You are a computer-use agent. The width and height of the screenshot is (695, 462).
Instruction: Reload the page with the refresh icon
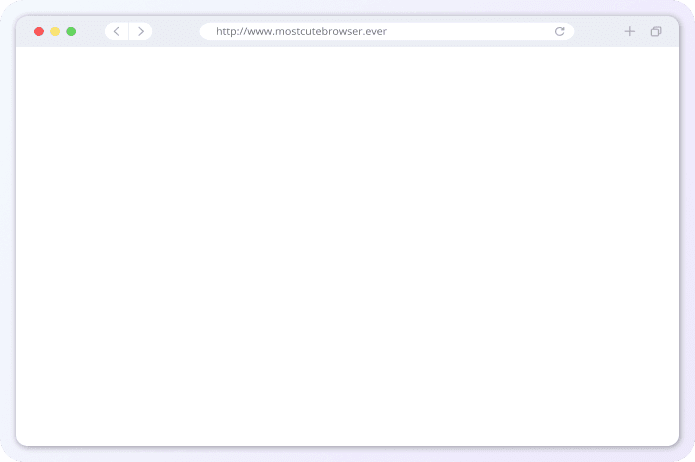[x=560, y=31]
